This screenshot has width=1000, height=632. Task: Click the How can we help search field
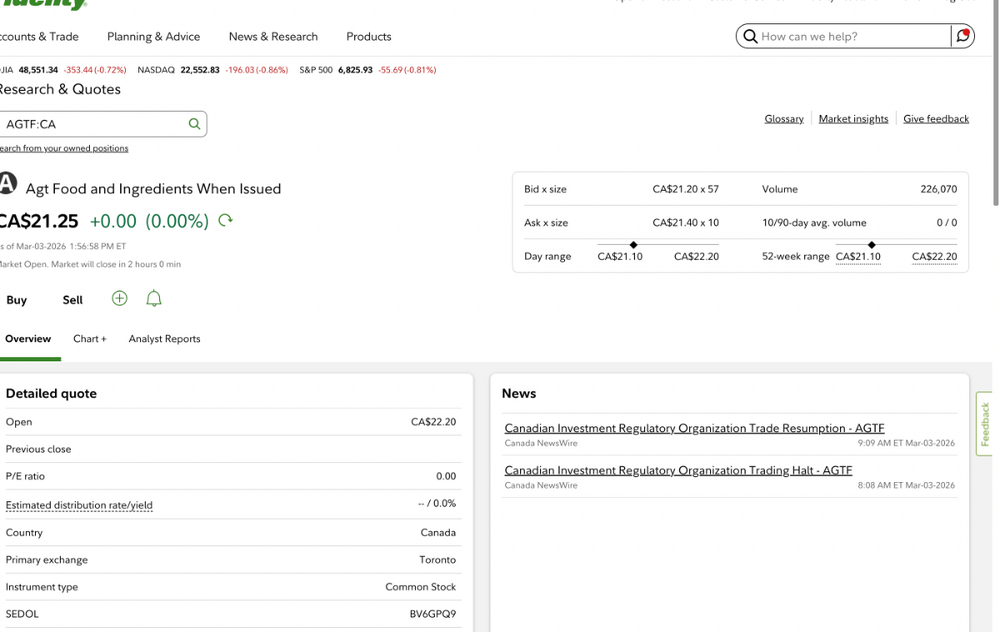(x=855, y=36)
